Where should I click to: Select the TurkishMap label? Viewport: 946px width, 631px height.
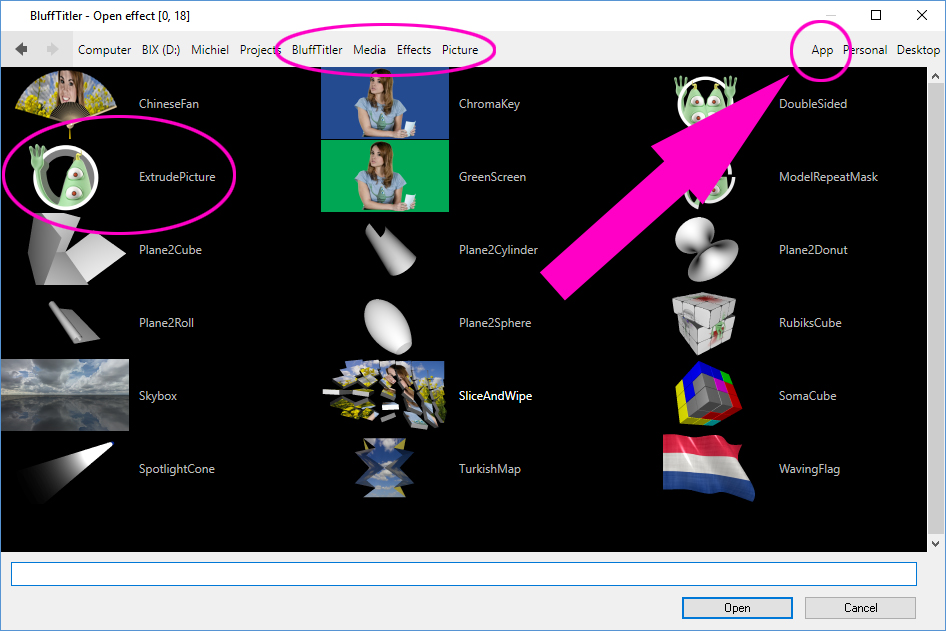[x=490, y=469]
